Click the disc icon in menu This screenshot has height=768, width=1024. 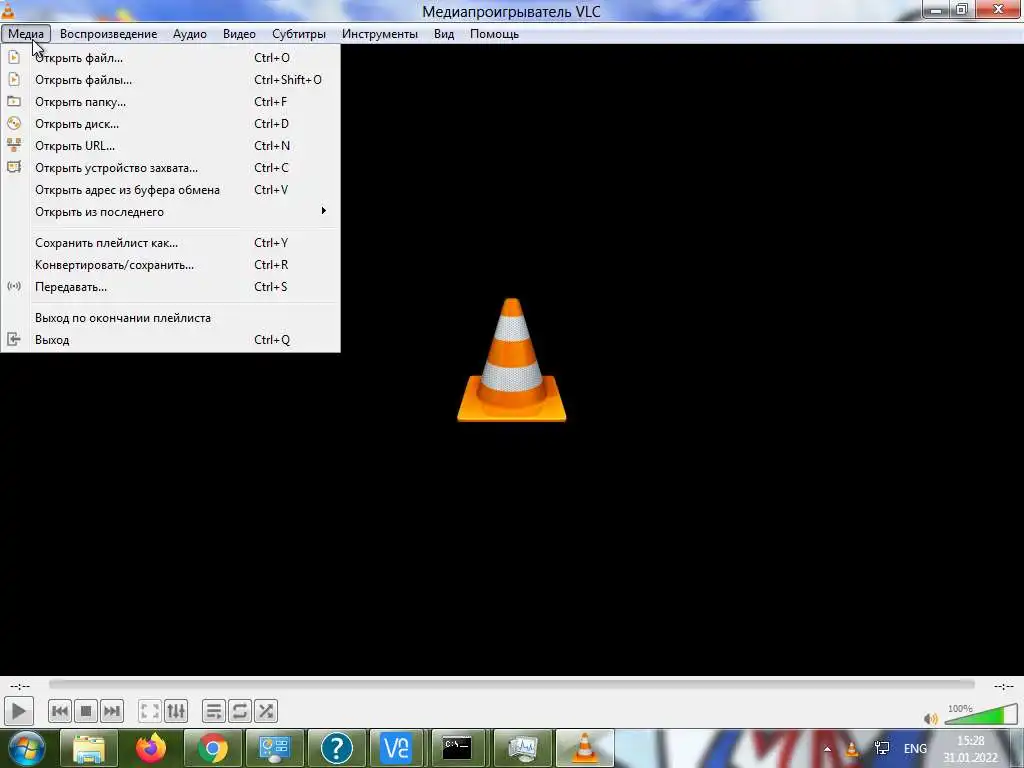click(x=14, y=123)
